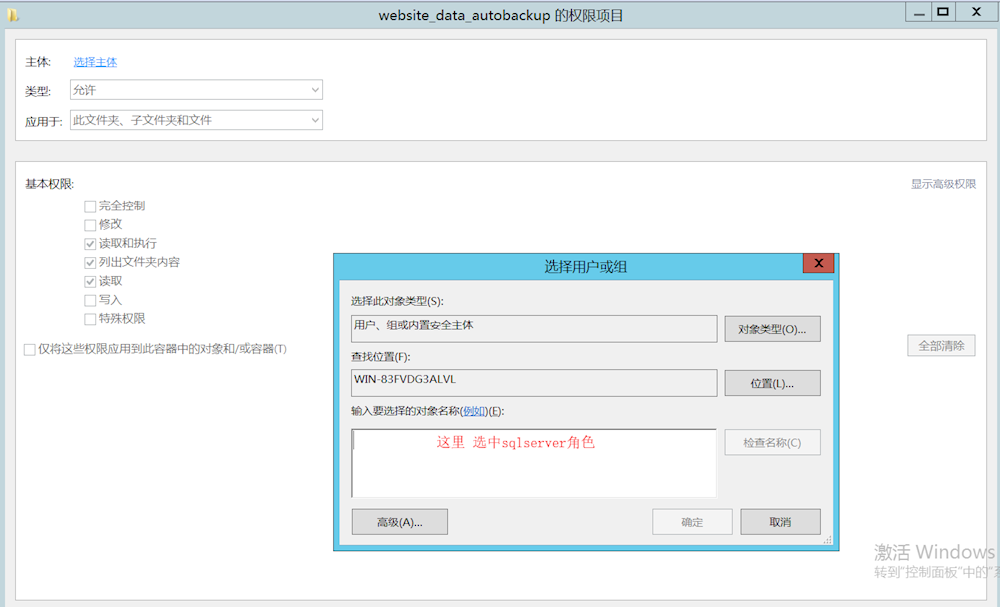Uncheck the 列出文件夹内容 checkbox
The image size is (1000, 607).
click(90, 263)
